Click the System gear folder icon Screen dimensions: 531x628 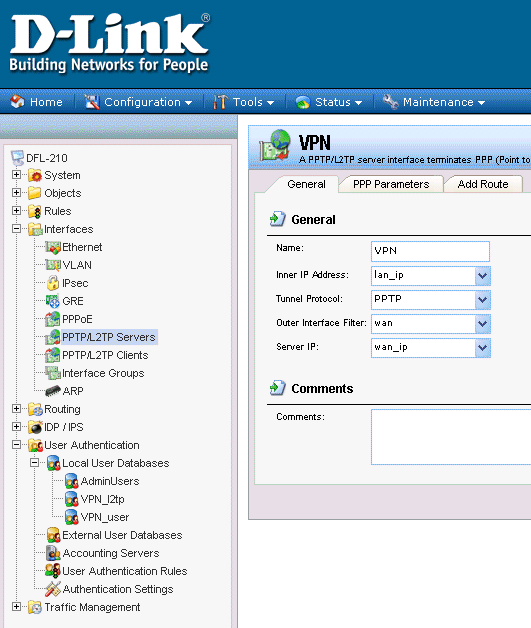[x=35, y=175]
